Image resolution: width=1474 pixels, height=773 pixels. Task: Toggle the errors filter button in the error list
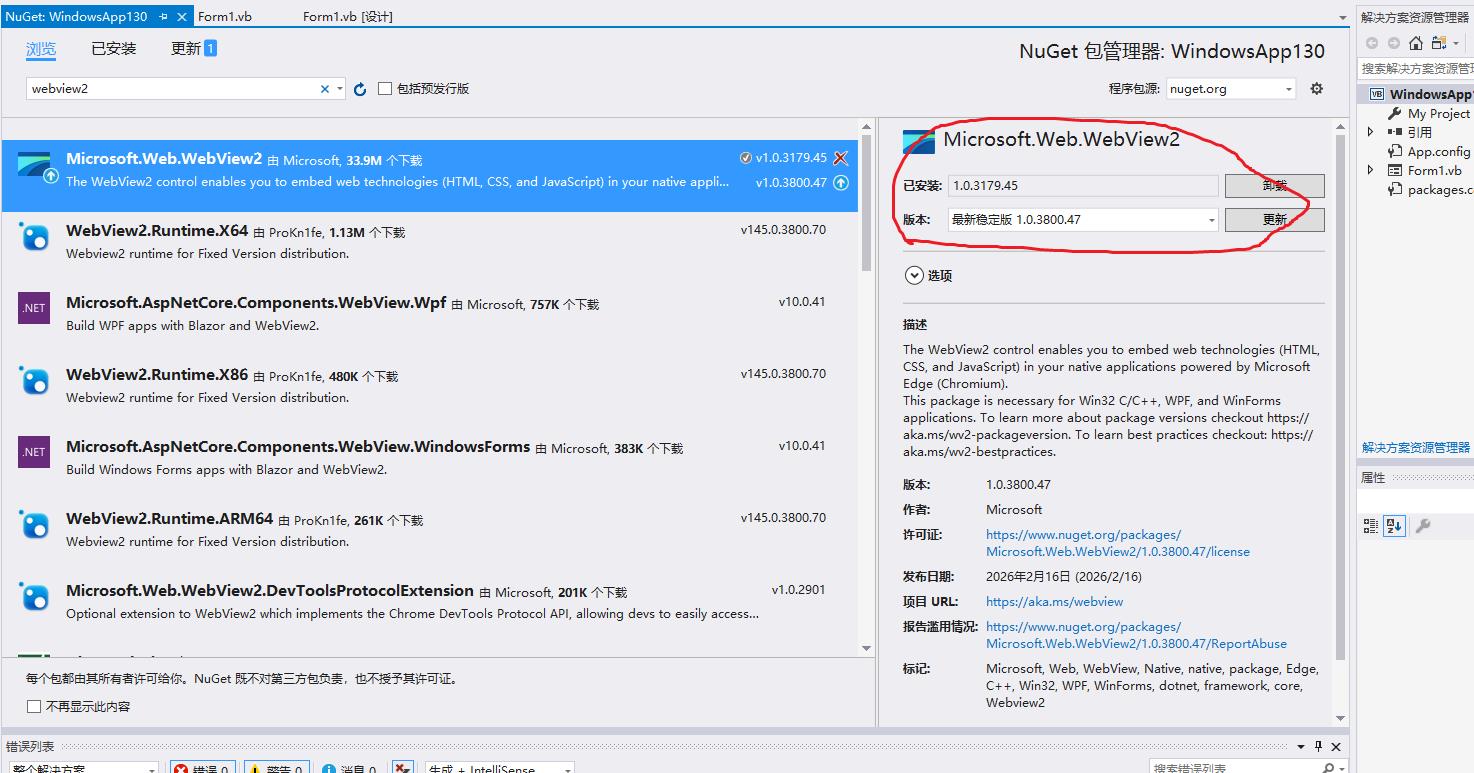[203, 768]
